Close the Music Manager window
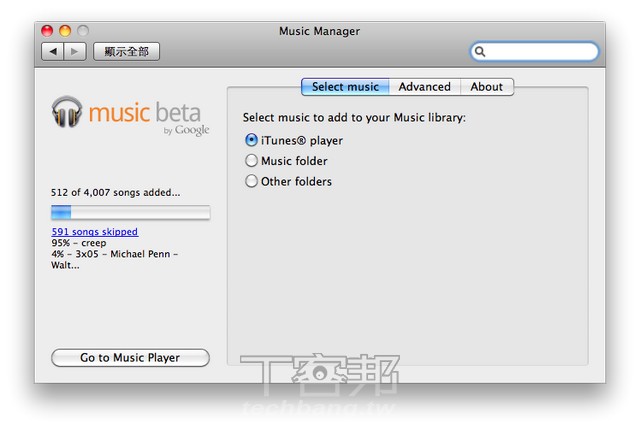Viewport: 640px width, 430px height. point(47,31)
